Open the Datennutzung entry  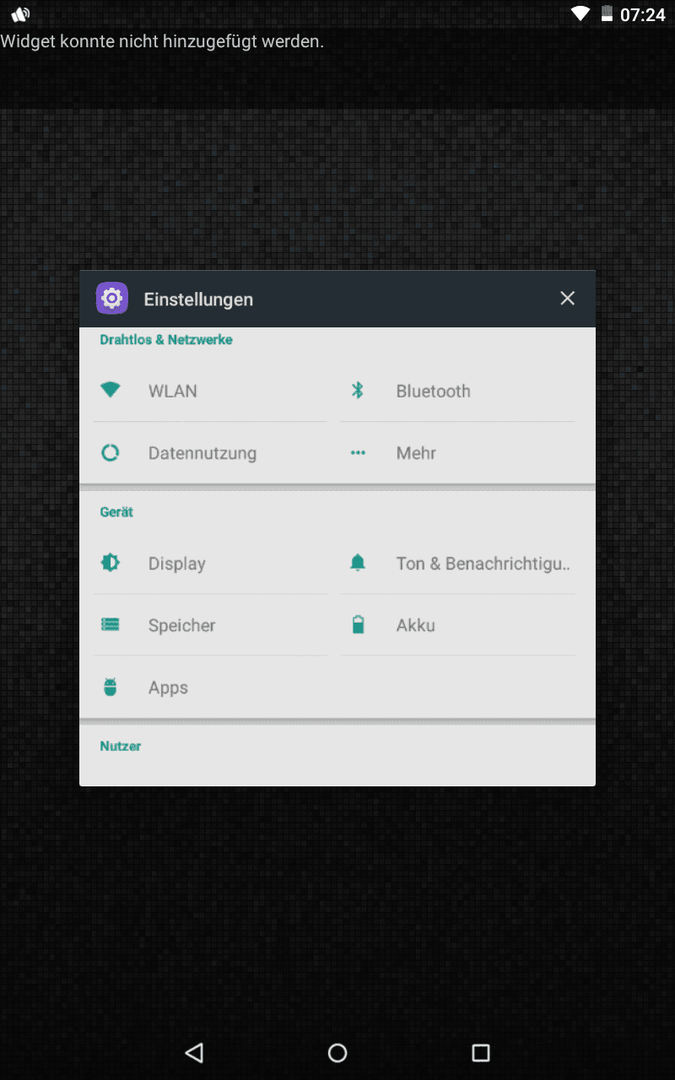coord(202,453)
